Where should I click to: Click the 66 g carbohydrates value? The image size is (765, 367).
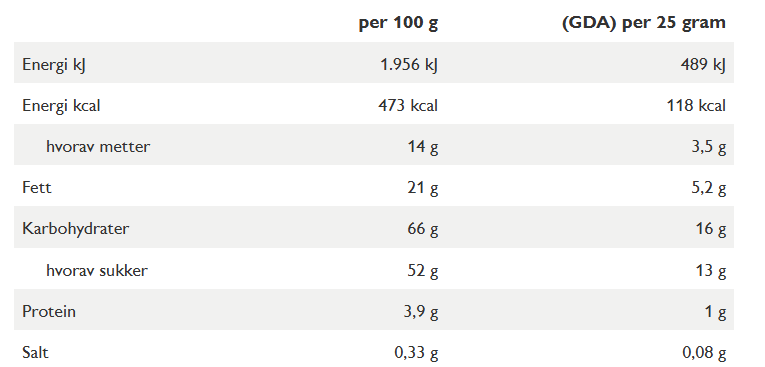click(x=423, y=229)
